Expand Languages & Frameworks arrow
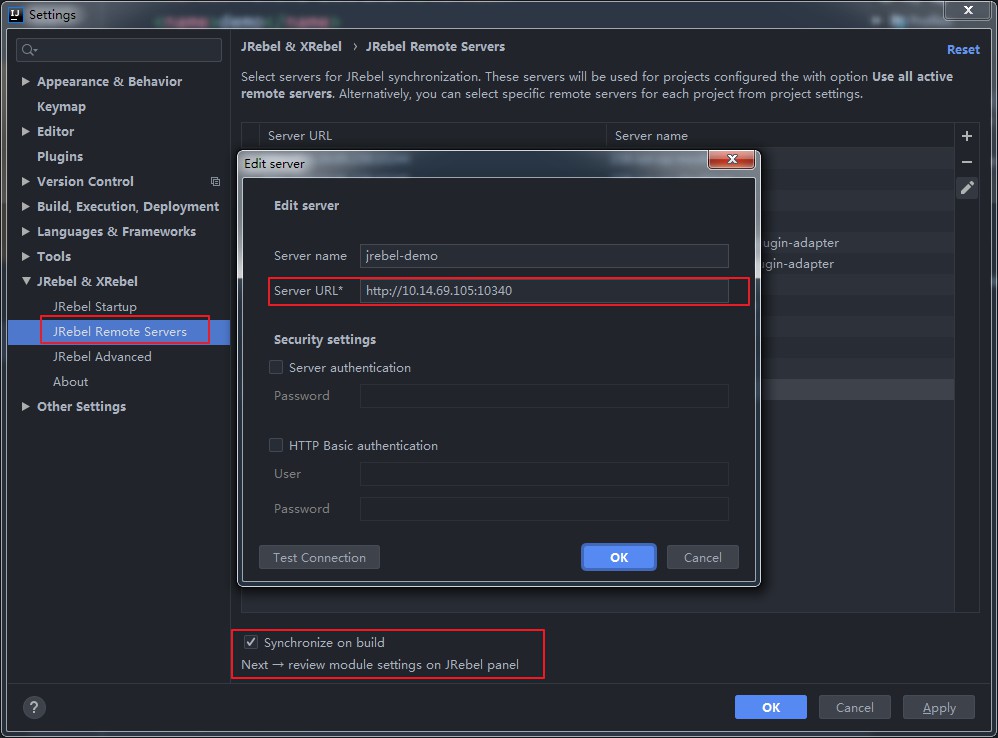This screenshot has height=738, width=998. point(25,232)
